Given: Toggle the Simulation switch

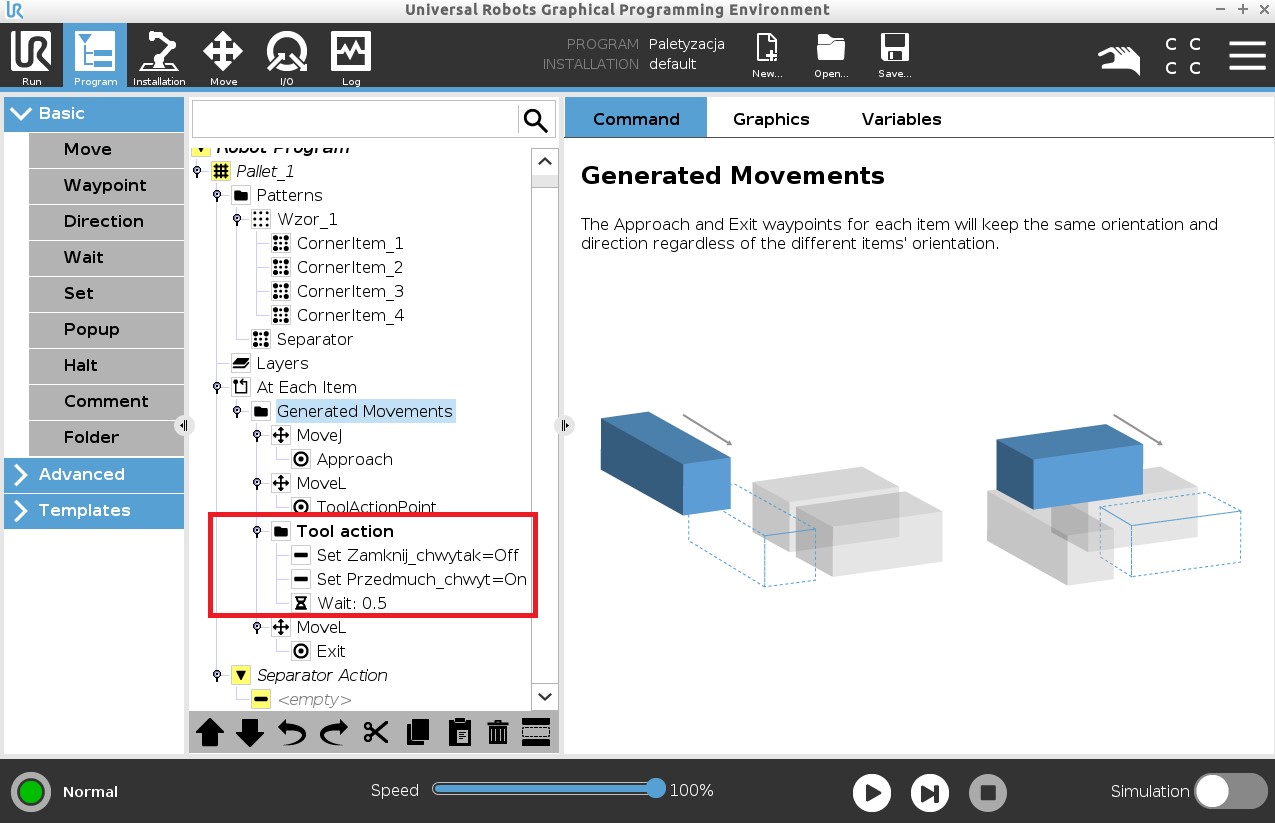Looking at the screenshot, I should tap(1231, 791).
